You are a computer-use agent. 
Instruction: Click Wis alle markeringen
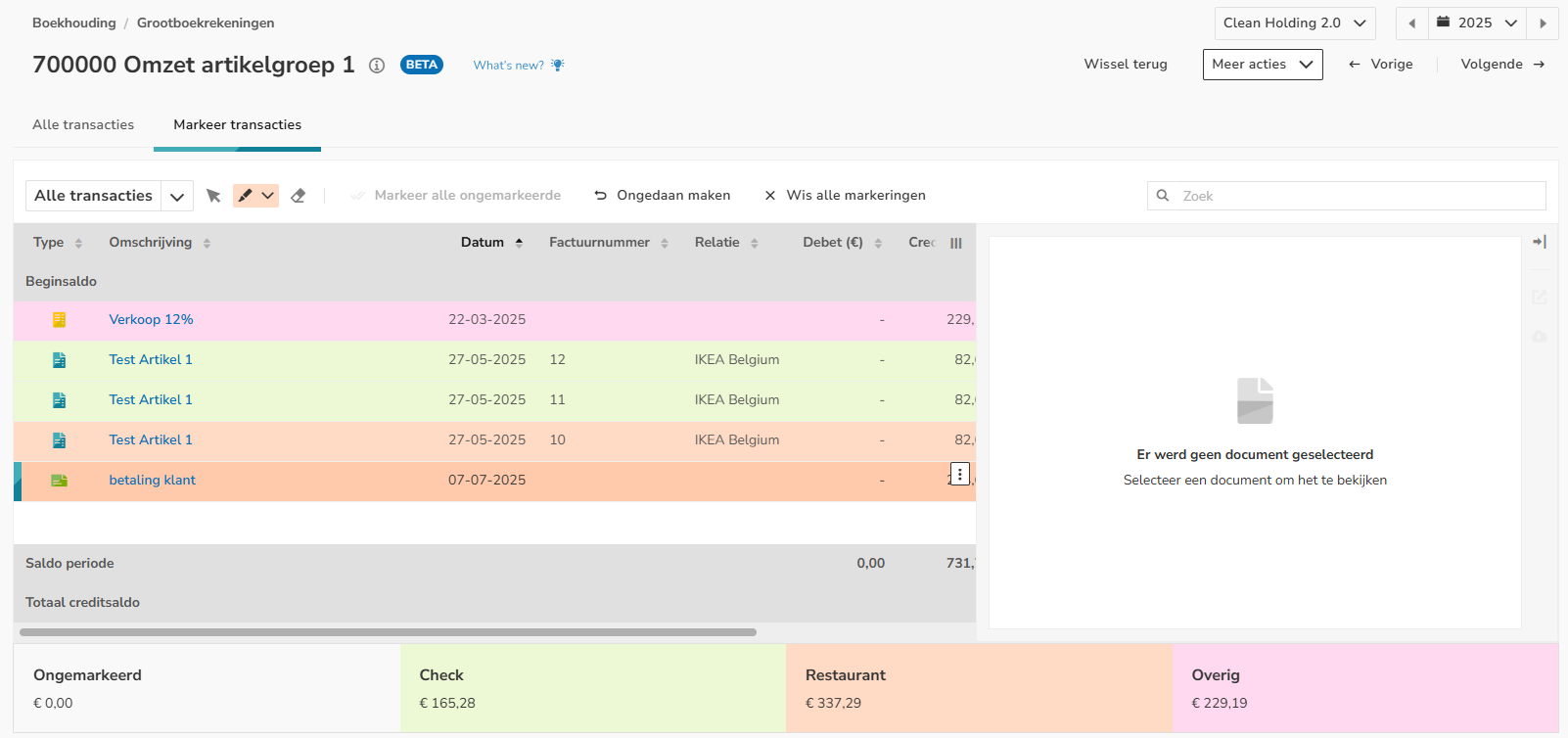pyautogui.click(x=845, y=196)
